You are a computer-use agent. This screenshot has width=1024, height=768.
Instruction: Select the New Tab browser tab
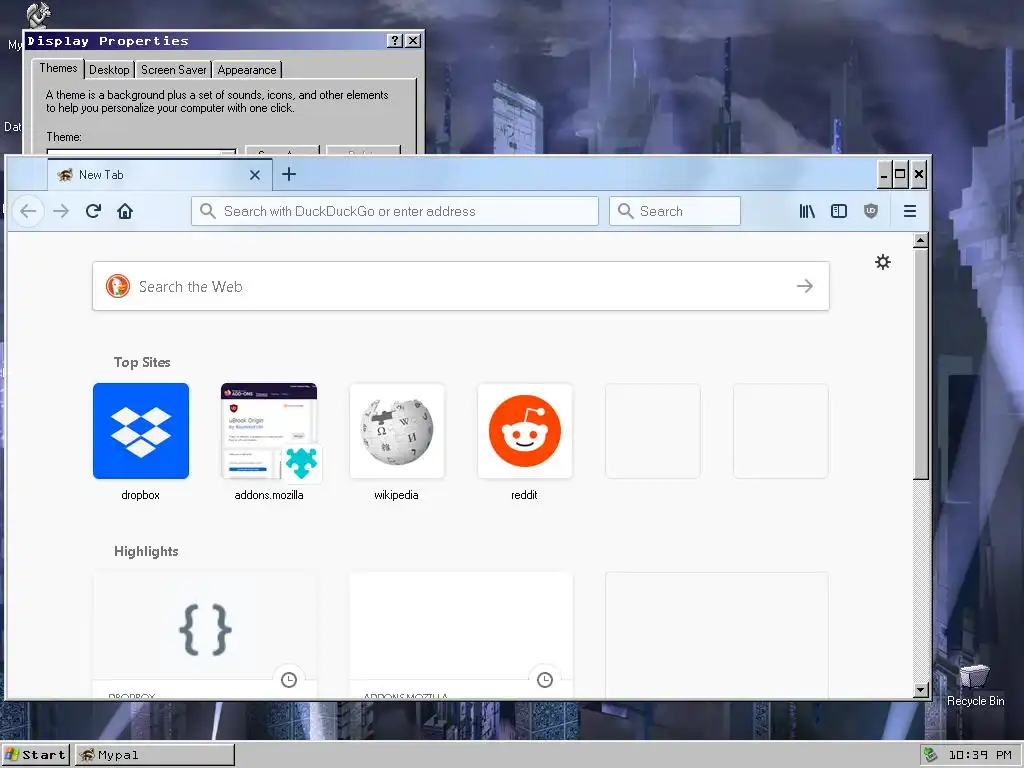click(x=159, y=174)
